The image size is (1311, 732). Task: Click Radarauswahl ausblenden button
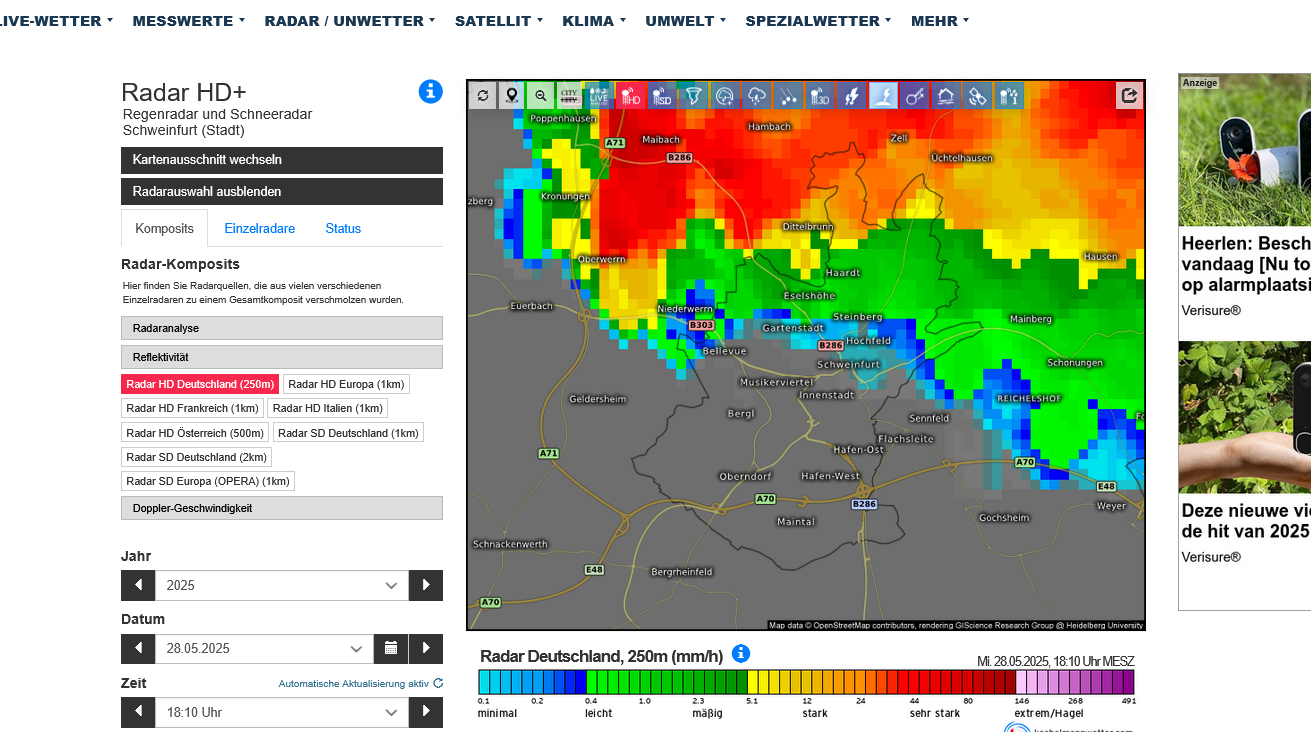281,191
